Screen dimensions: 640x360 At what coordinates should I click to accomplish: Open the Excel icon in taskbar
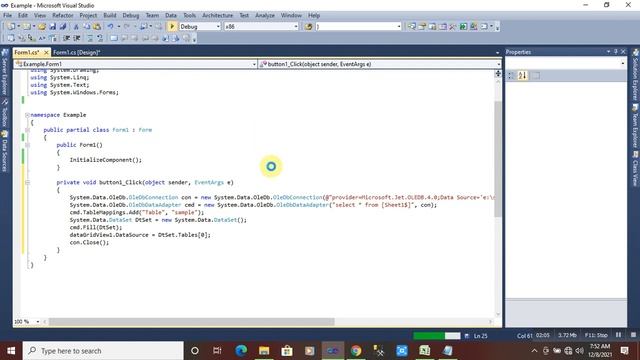pyautogui.click(x=424, y=351)
